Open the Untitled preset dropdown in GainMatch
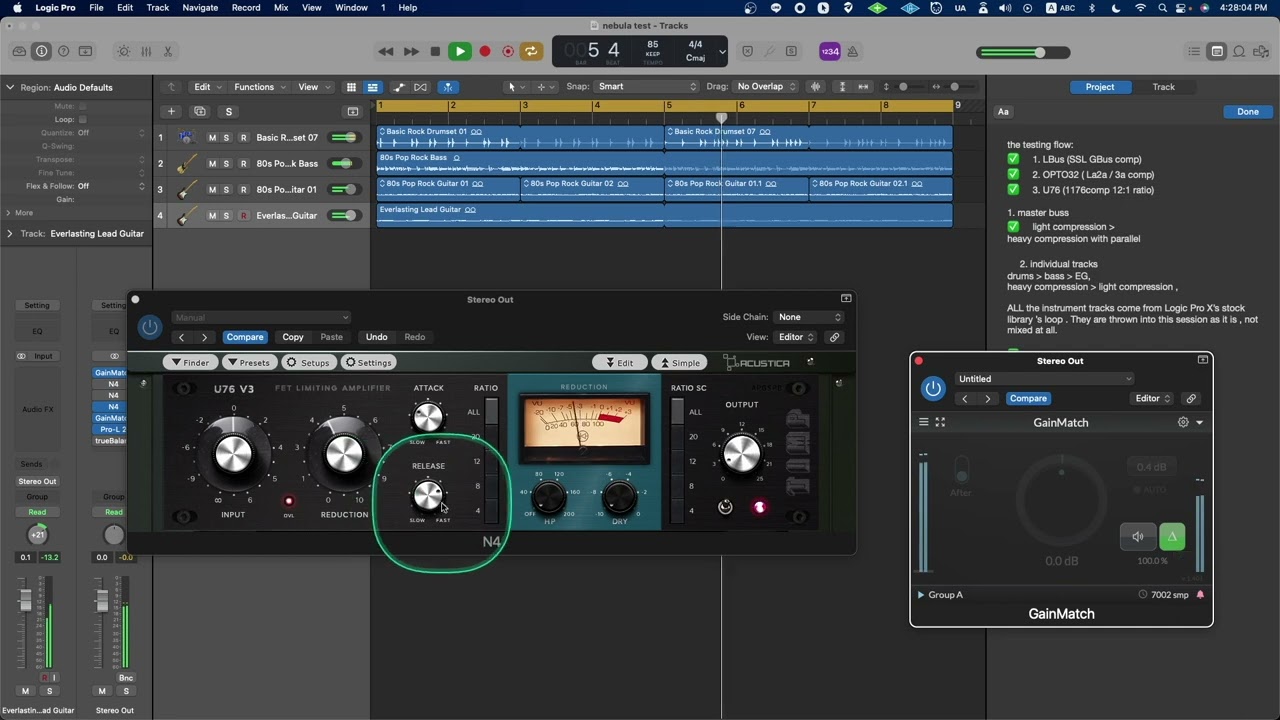This screenshot has width=1280, height=720. (1044, 379)
